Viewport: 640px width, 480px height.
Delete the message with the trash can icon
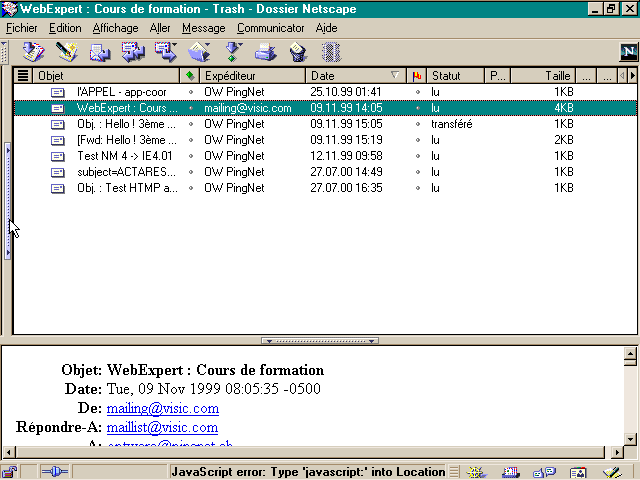pos(298,53)
